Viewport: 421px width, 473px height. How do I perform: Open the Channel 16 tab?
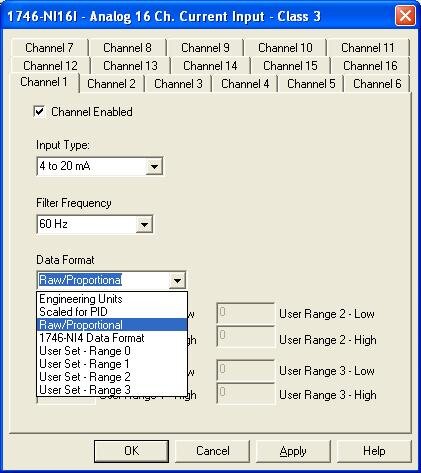point(370,66)
